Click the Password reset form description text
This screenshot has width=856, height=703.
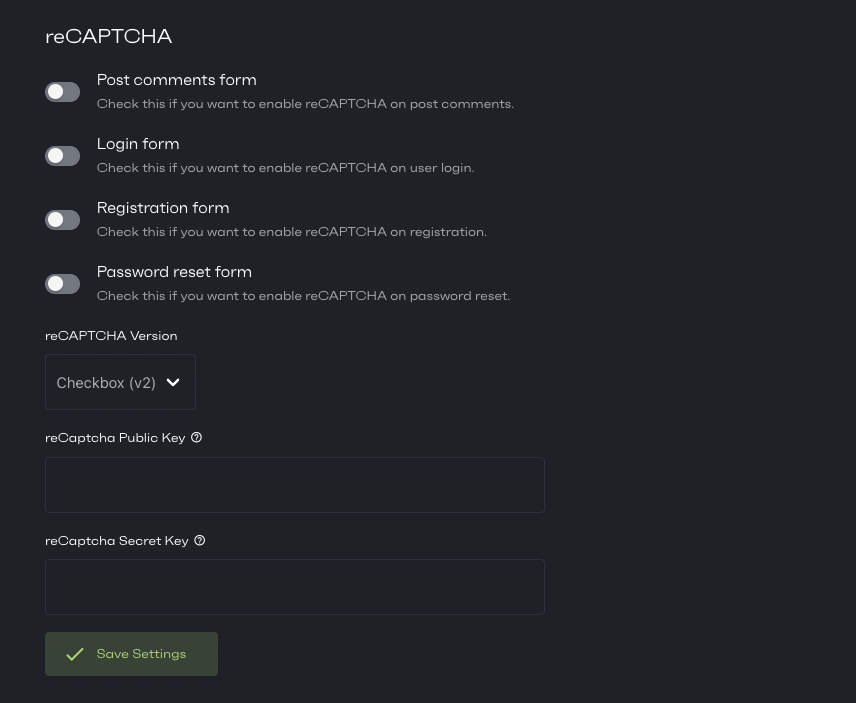pyautogui.click(x=303, y=295)
